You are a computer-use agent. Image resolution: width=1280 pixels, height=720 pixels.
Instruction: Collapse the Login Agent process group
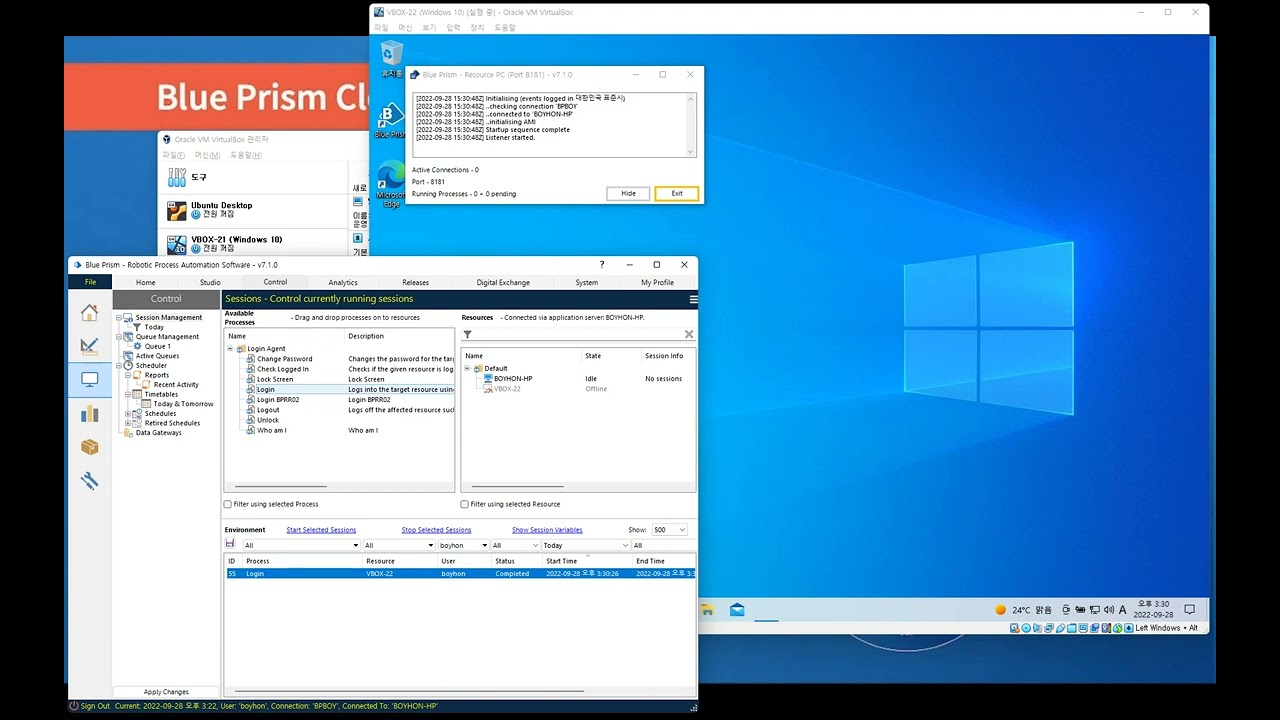231,349
